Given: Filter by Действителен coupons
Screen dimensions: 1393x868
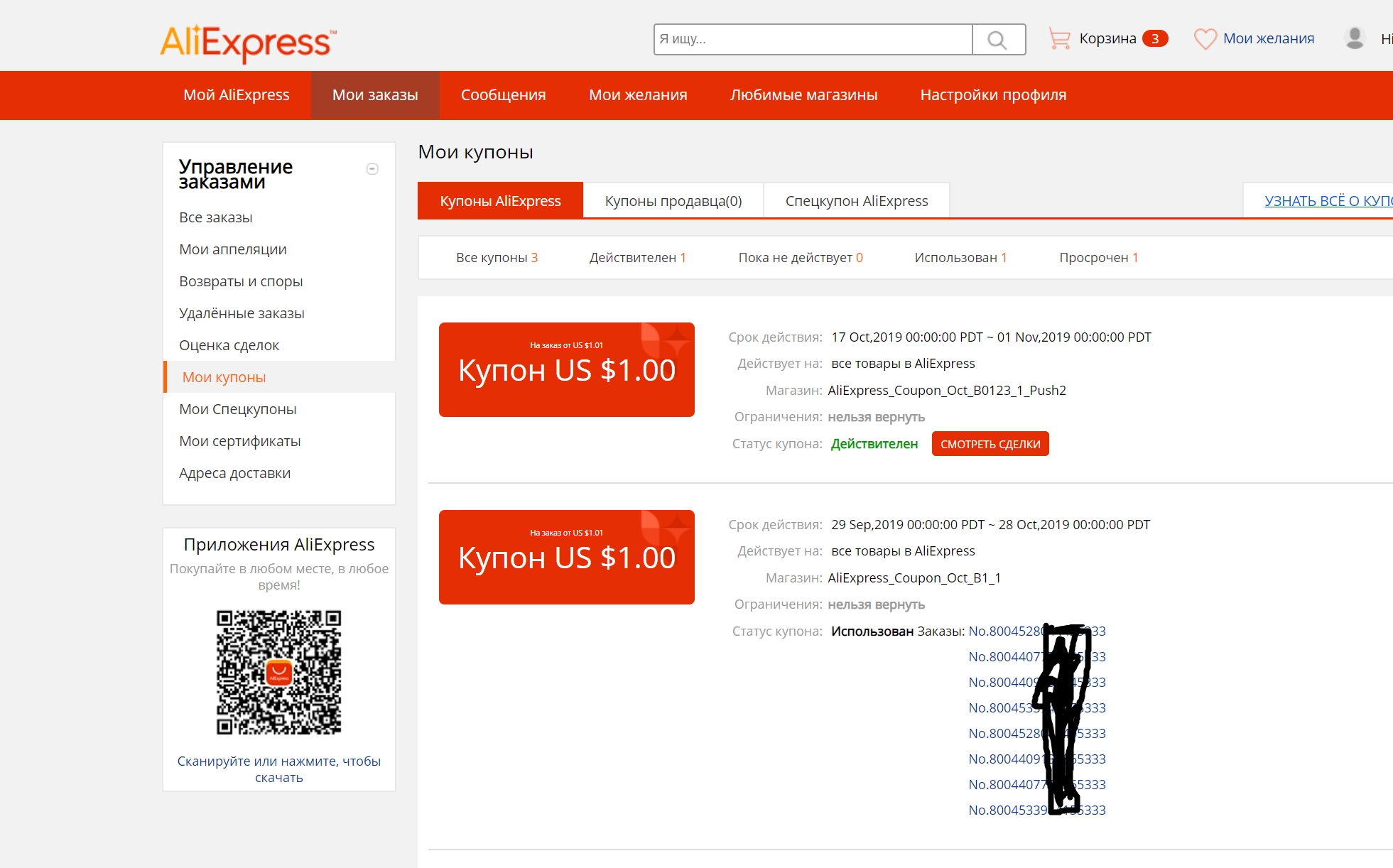Looking at the screenshot, I should 637,258.
